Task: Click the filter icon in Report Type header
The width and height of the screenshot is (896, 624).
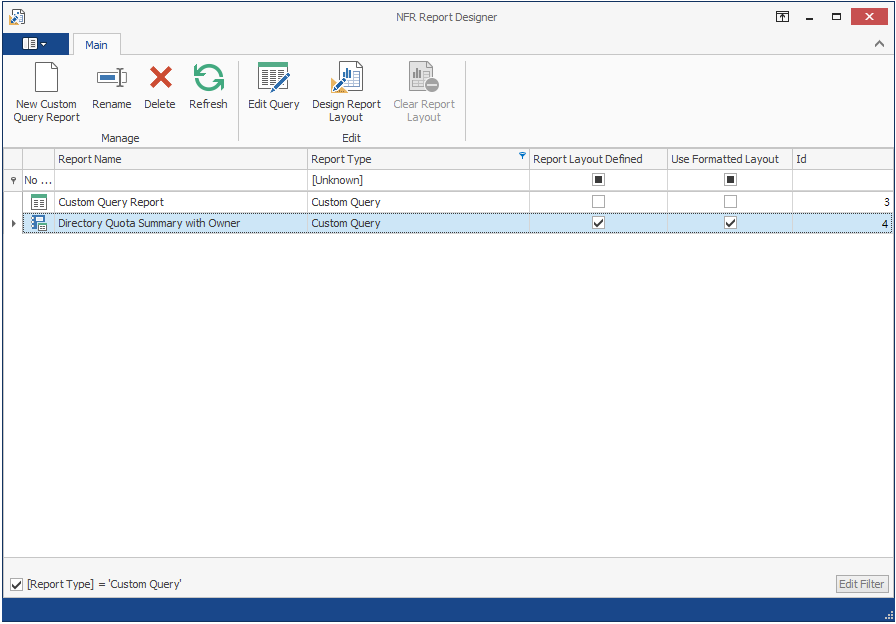Action: 521,156
